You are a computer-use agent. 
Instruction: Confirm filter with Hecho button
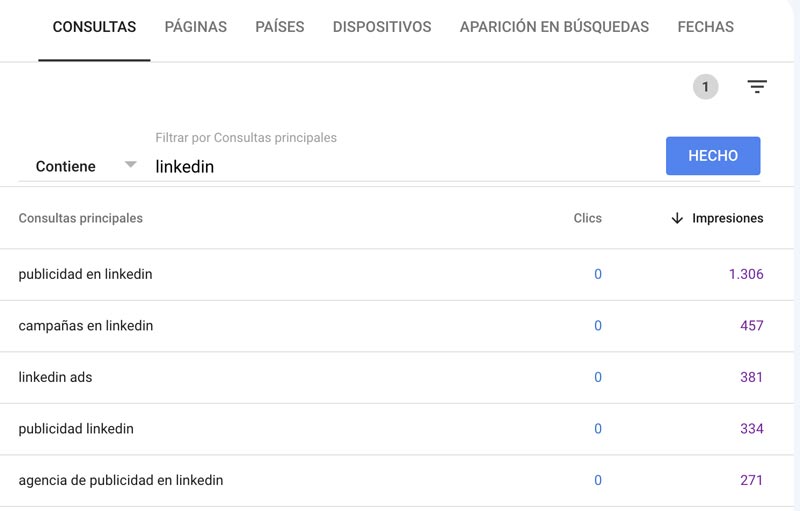[713, 156]
